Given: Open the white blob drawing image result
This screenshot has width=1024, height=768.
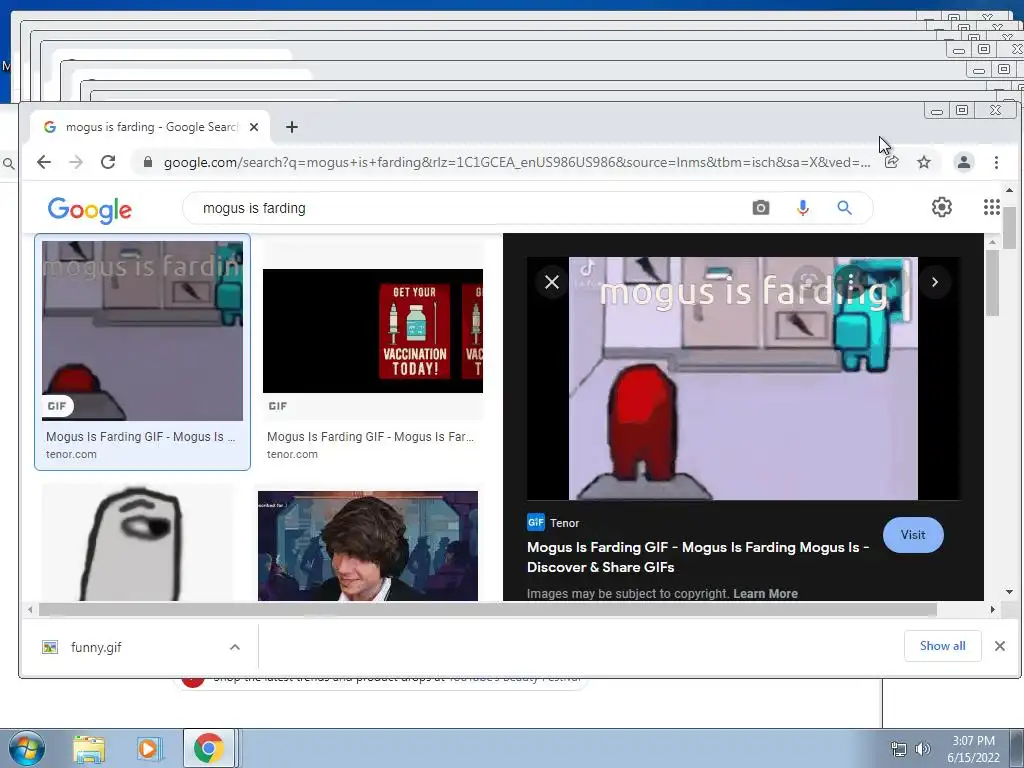Looking at the screenshot, I should pos(138,542).
